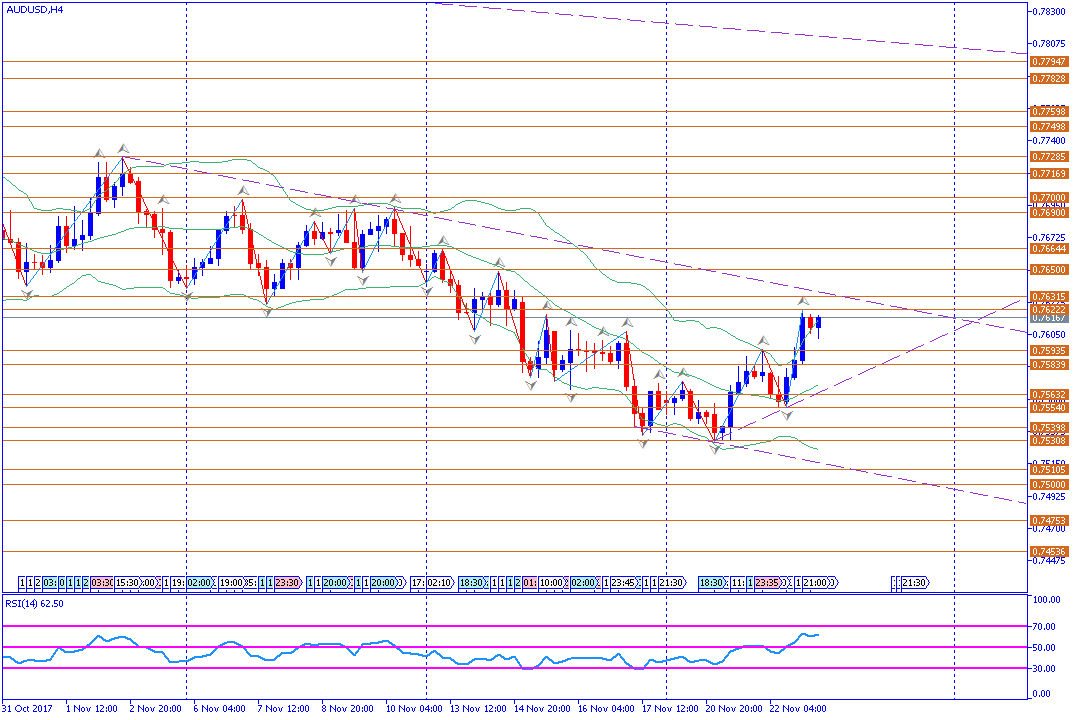Image resolution: width=1080 pixels, height=720 pixels.
Task: Click the RSI 100.00 axis value
Action: pyautogui.click(x=1048, y=600)
